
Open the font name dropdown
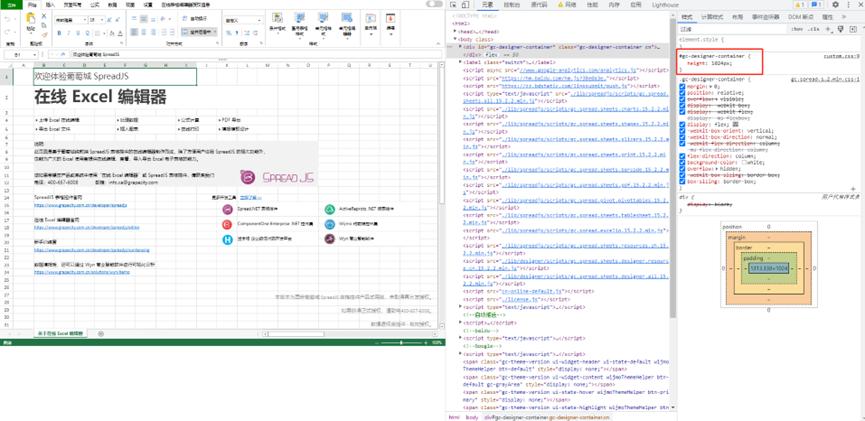point(84,20)
